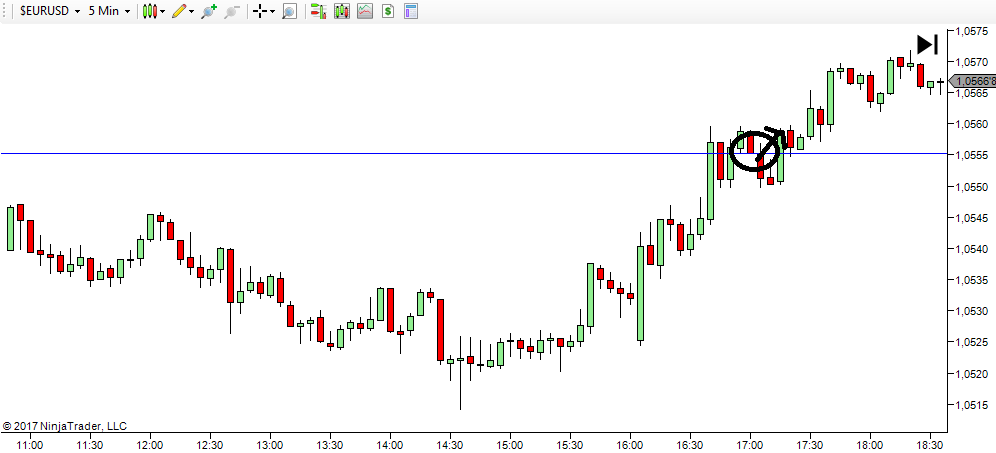Click the 12:30 time axis label

point(210,444)
